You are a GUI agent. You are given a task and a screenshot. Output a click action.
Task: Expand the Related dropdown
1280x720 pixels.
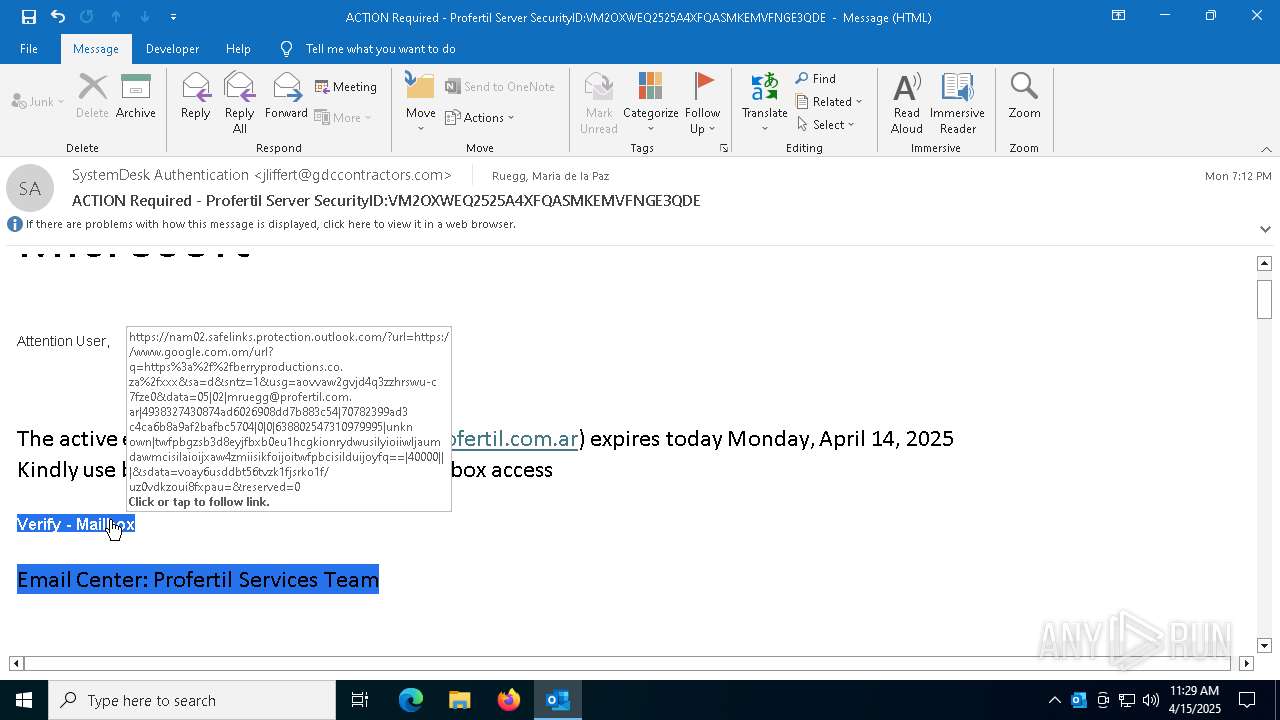pyautogui.click(x=829, y=101)
